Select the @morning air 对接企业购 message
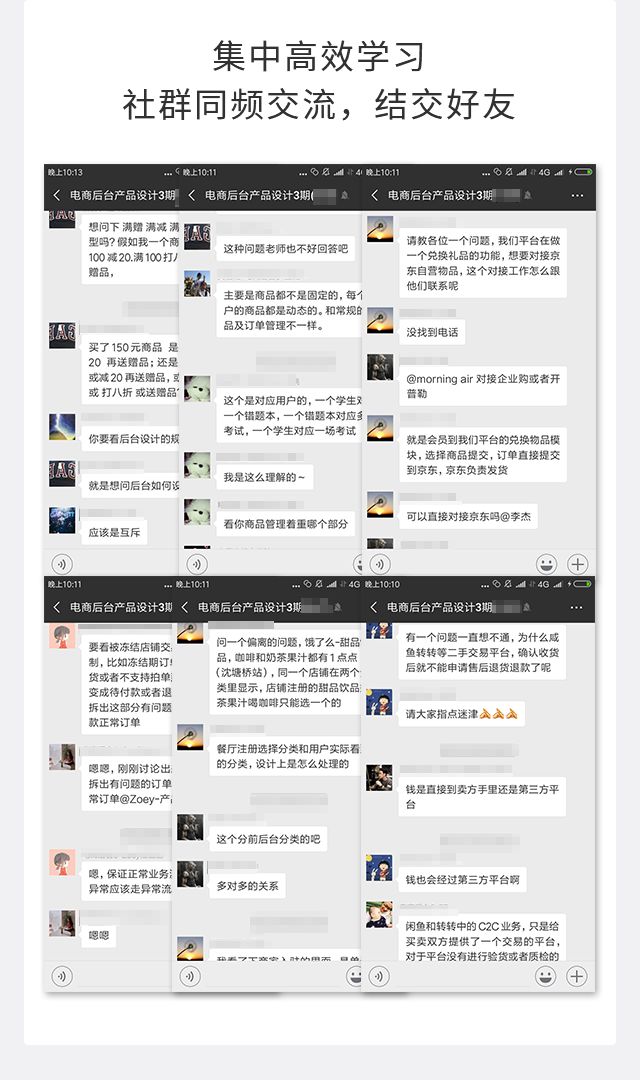 (483, 386)
